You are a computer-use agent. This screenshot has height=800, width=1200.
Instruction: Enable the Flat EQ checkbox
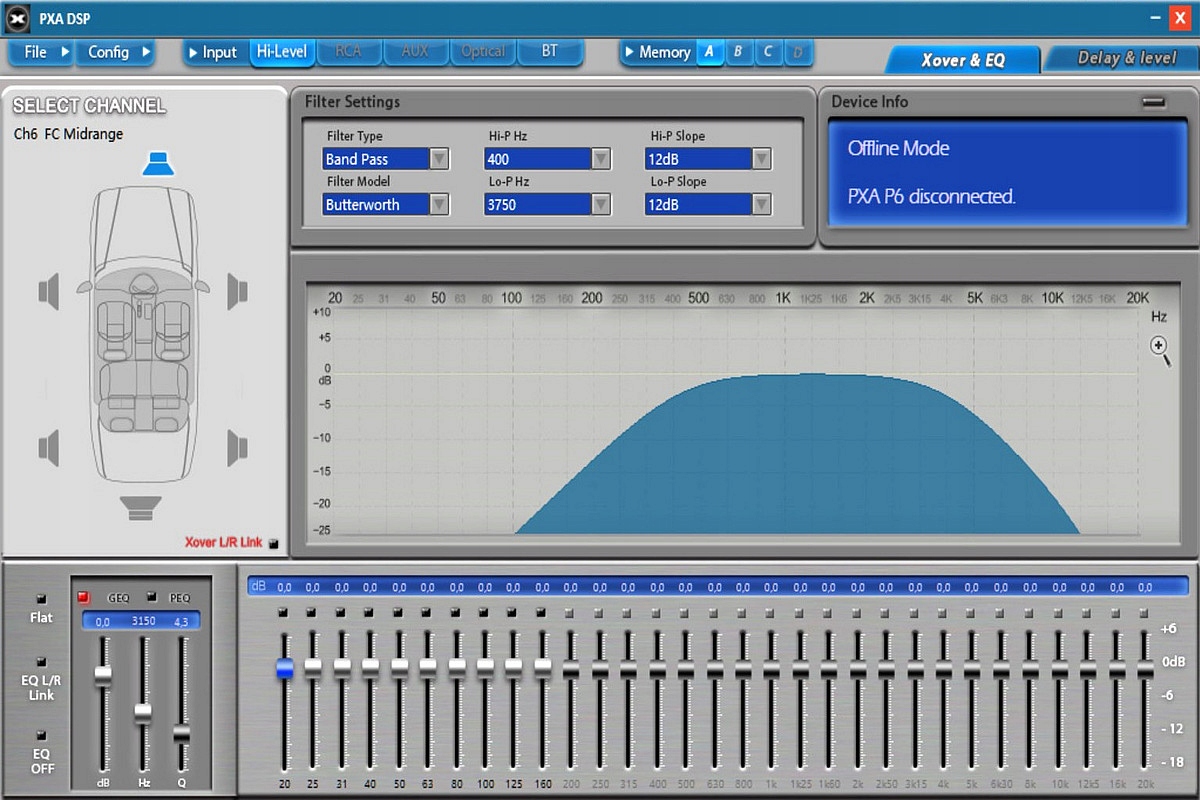pyautogui.click(x=41, y=599)
